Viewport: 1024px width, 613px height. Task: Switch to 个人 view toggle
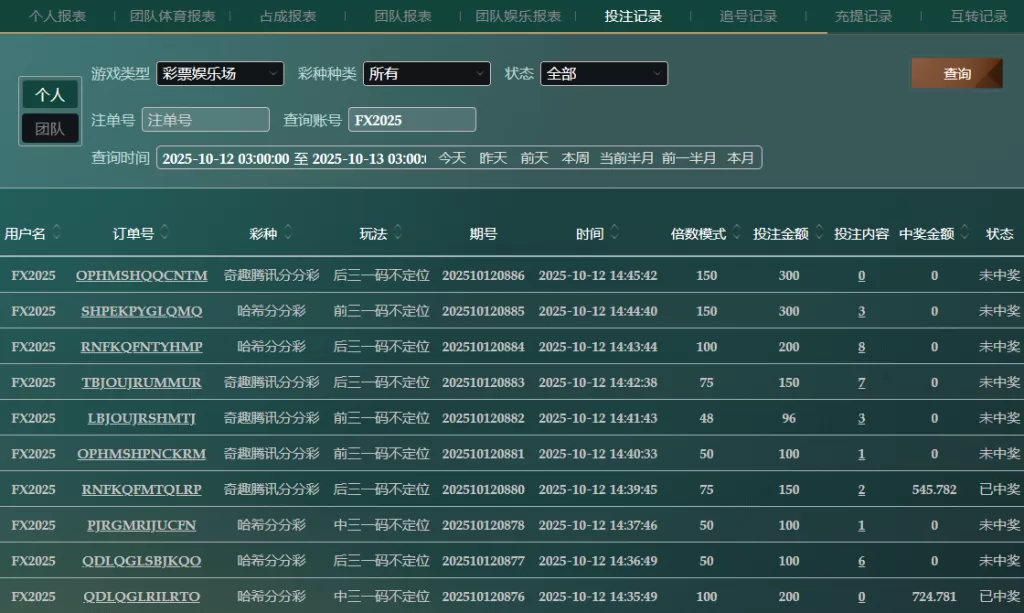pyautogui.click(x=50, y=95)
